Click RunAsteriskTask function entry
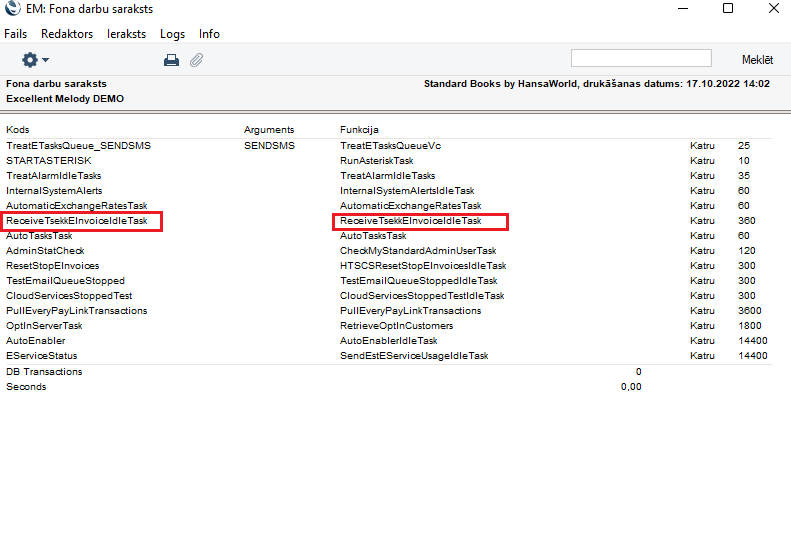This screenshot has width=791, height=537. click(377, 161)
